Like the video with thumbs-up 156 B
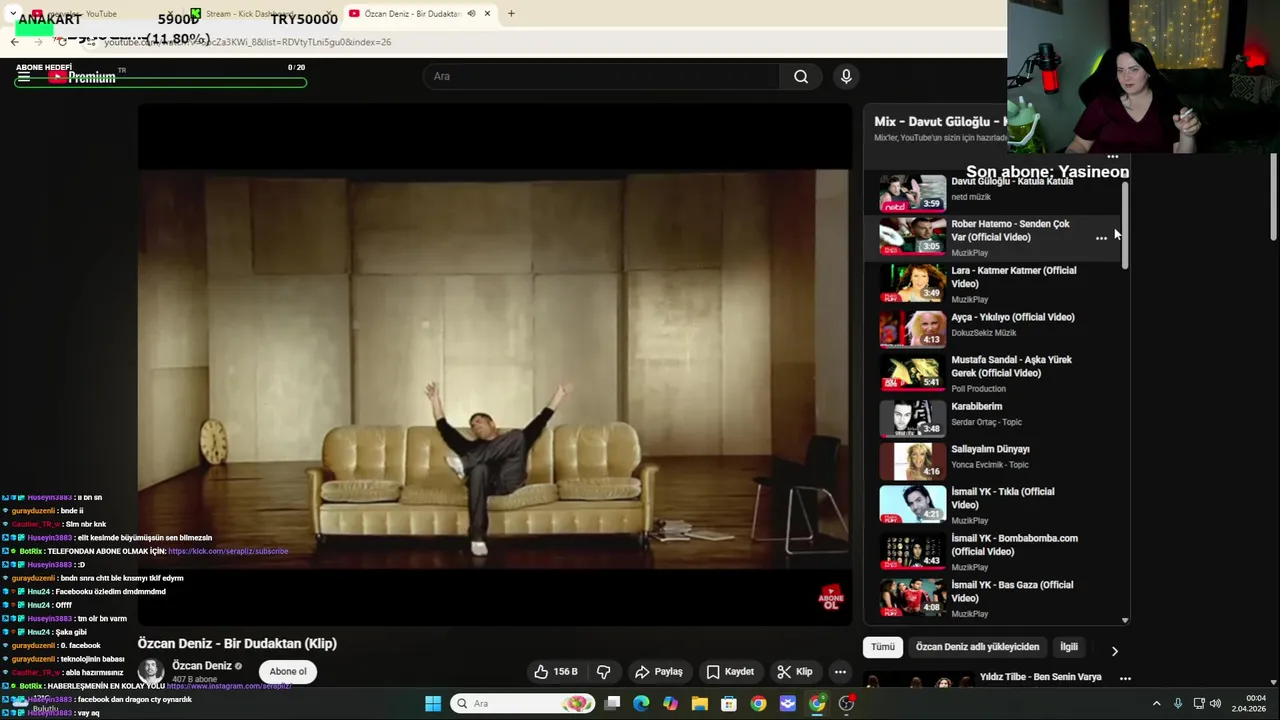The height and width of the screenshot is (720, 1280). (556, 672)
